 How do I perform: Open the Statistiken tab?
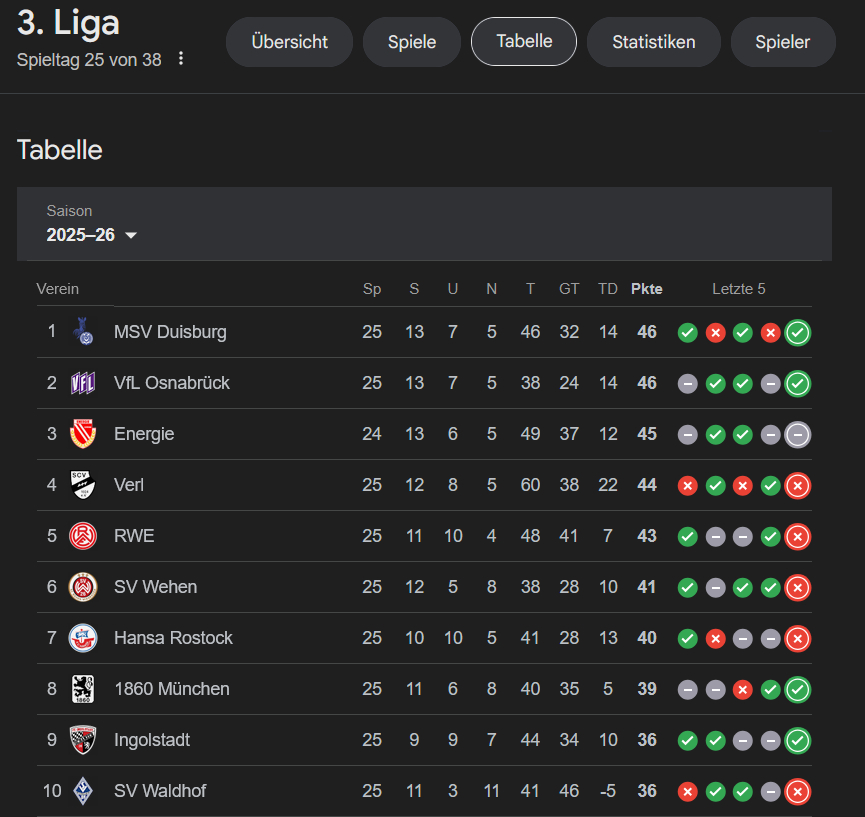click(653, 42)
